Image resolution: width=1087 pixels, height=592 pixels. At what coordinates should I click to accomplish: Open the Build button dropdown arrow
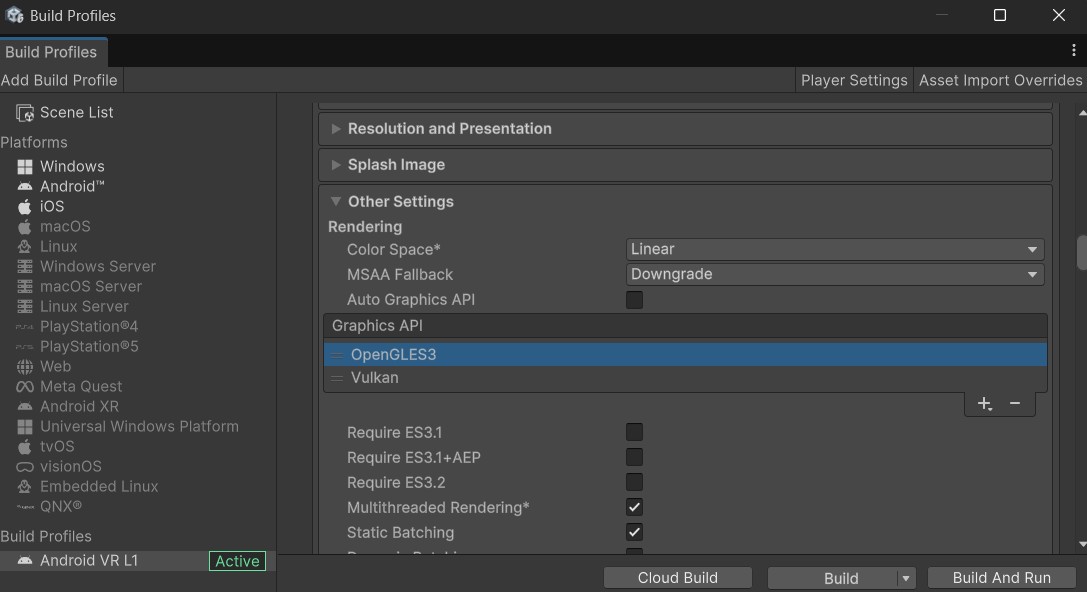point(905,578)
